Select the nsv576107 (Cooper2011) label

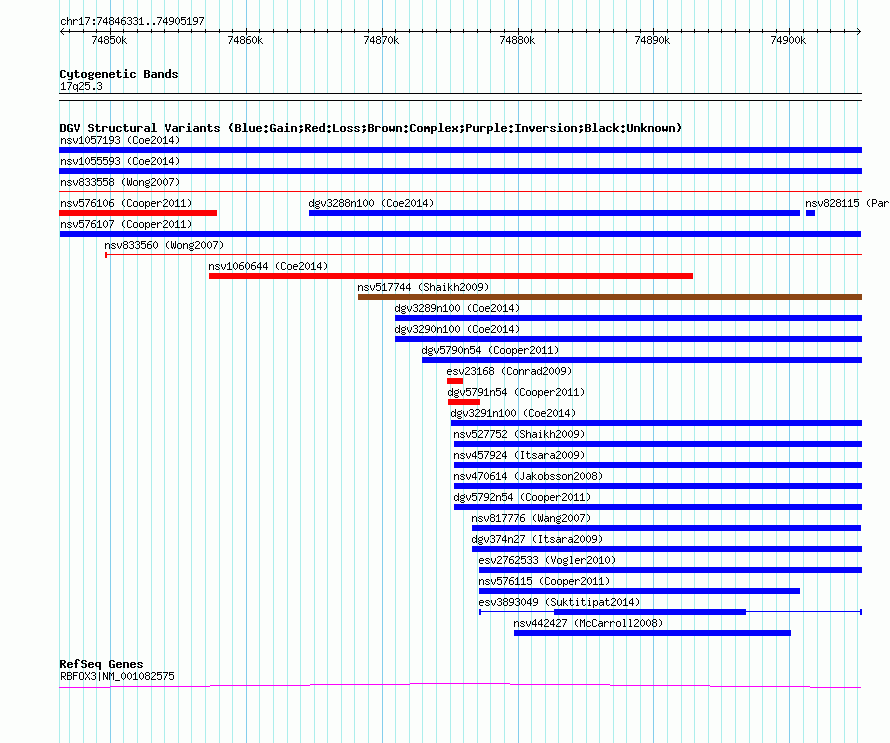126,224
